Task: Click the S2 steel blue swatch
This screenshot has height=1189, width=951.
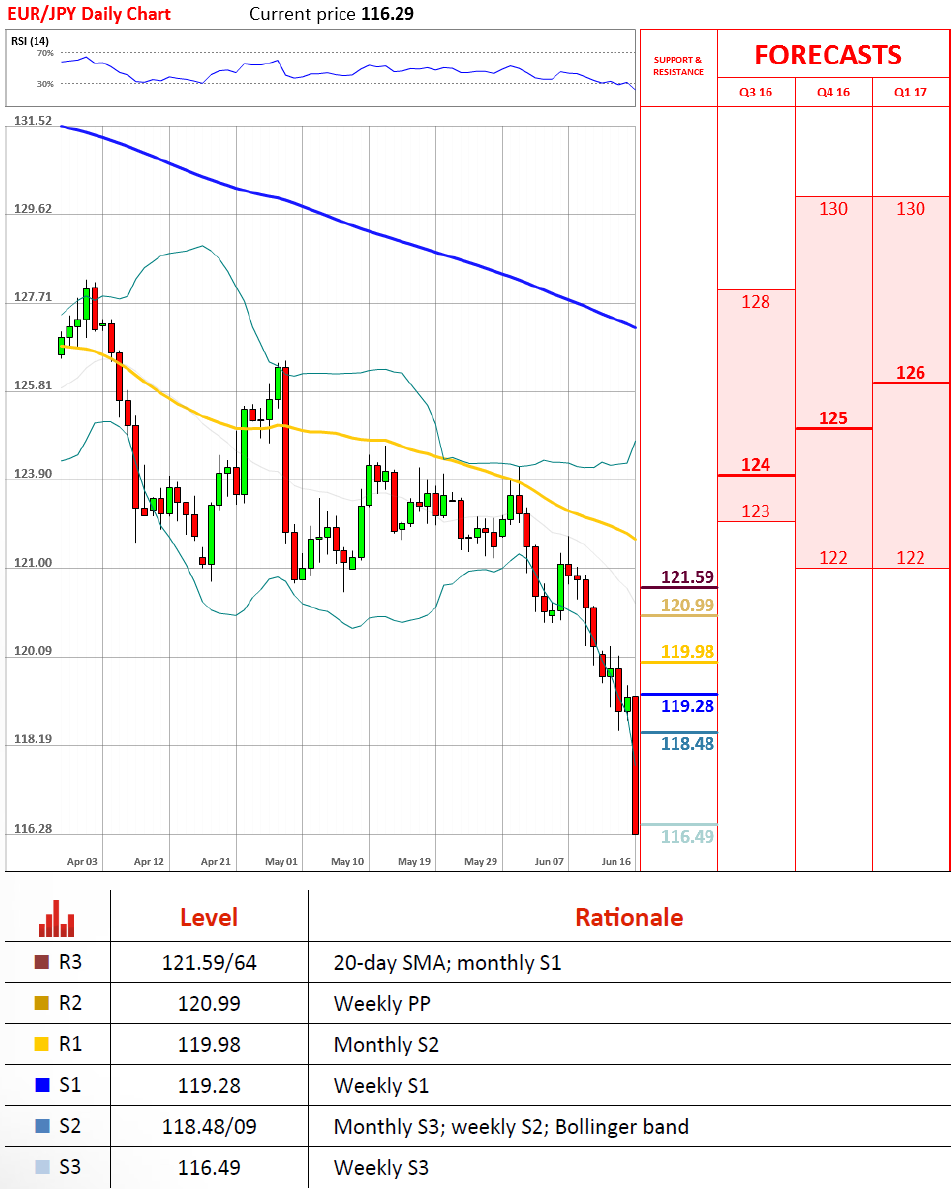Action: point(42,1126)
